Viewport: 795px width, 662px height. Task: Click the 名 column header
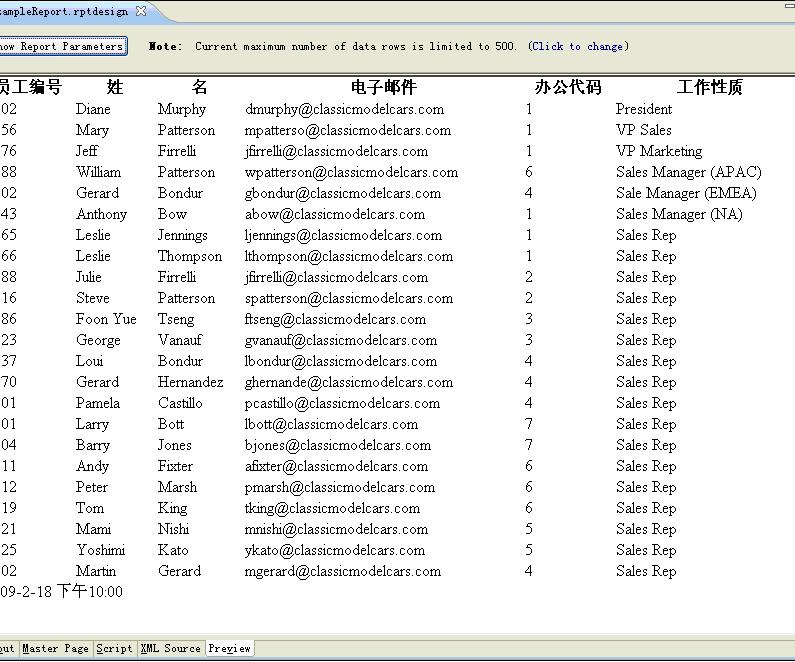tap(199, 87)
